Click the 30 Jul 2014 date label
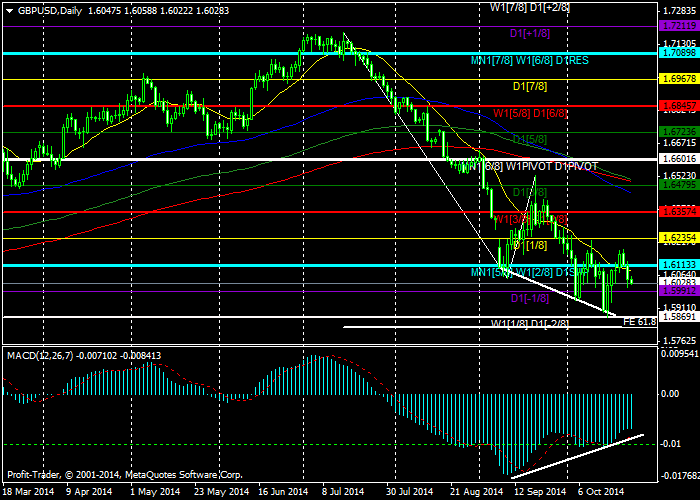 click(409, 492)
